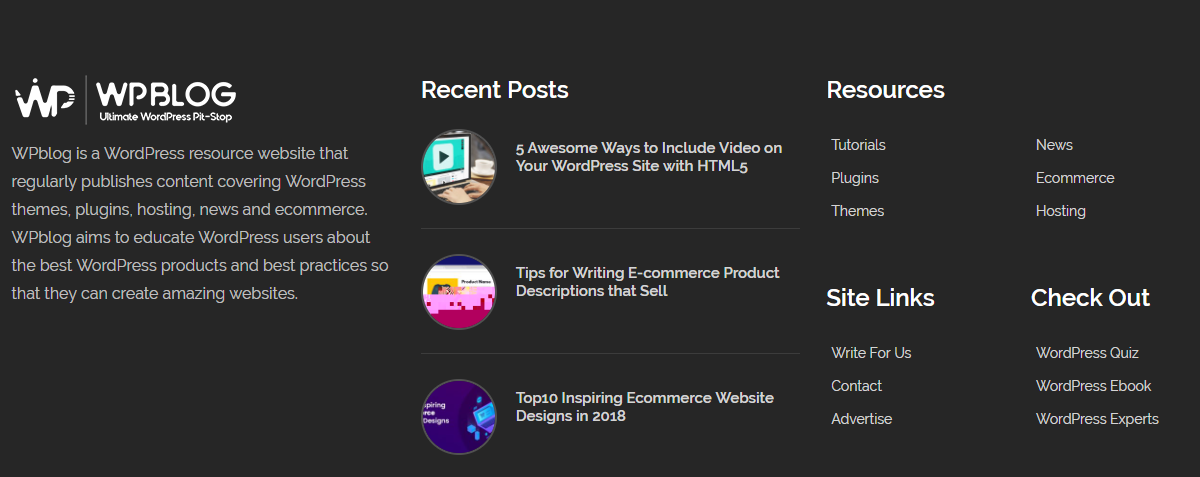Read '5 Awesome Ways to Include Video' post

[649, 157]
